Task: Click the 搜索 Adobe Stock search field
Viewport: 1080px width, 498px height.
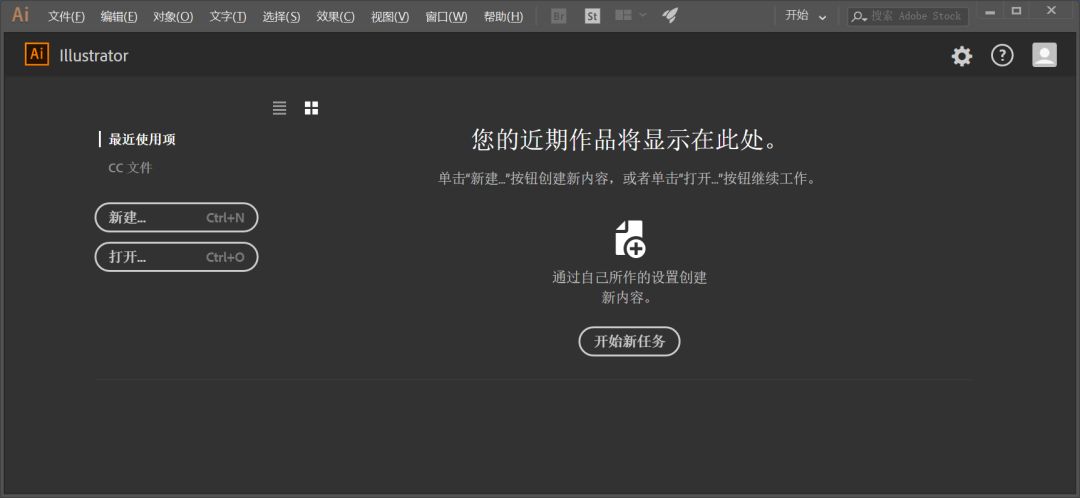Action: pyautogui.click(x=907, y=16)
